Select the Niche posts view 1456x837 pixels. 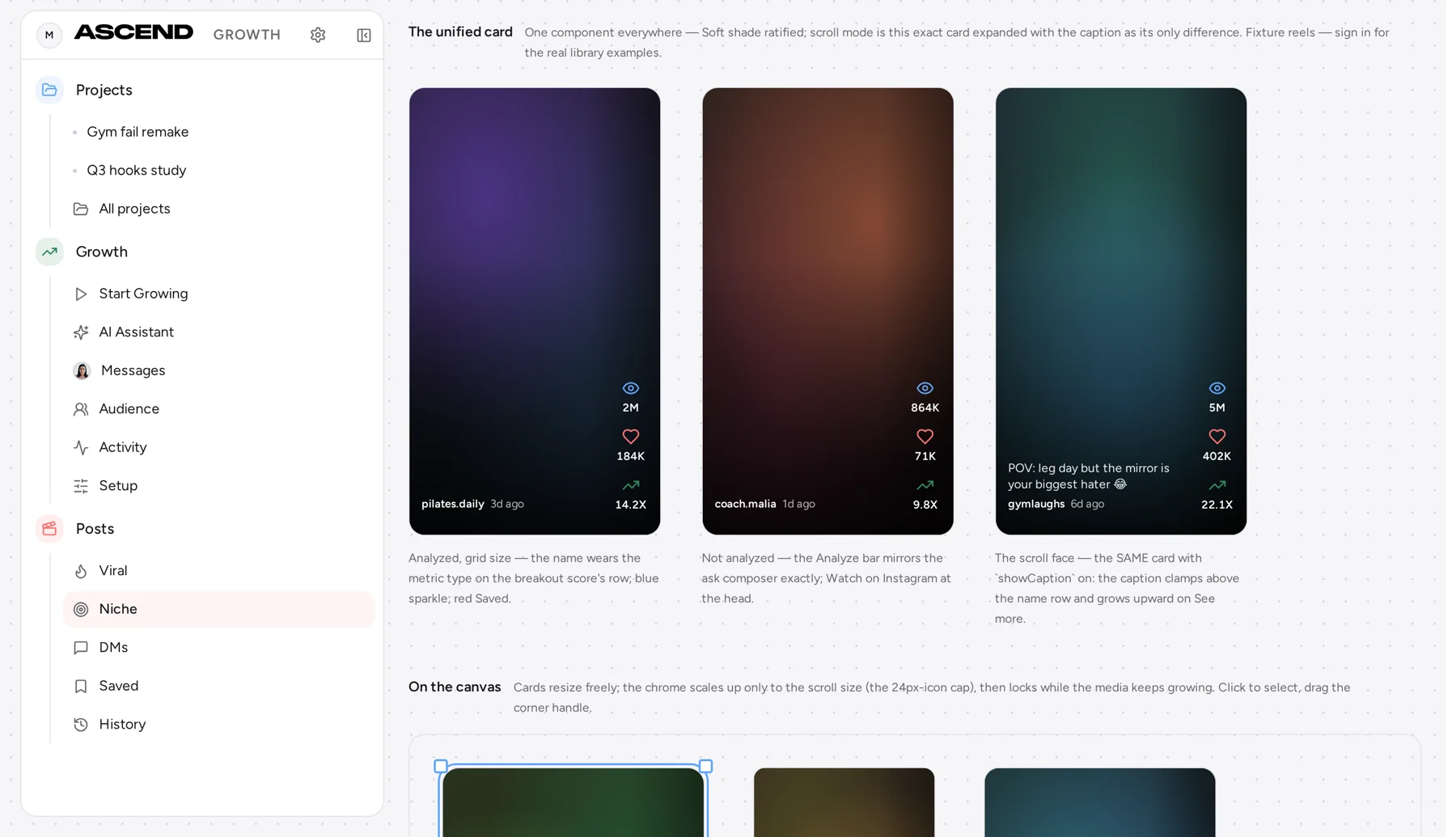coord(218,609)
